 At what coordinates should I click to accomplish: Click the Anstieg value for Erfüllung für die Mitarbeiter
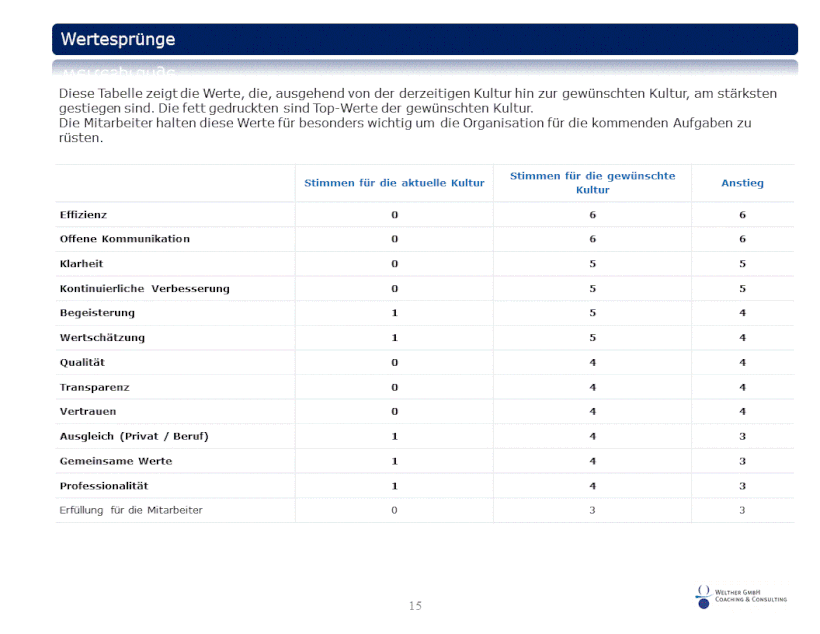pyautogui.click(x=742, y=510)
